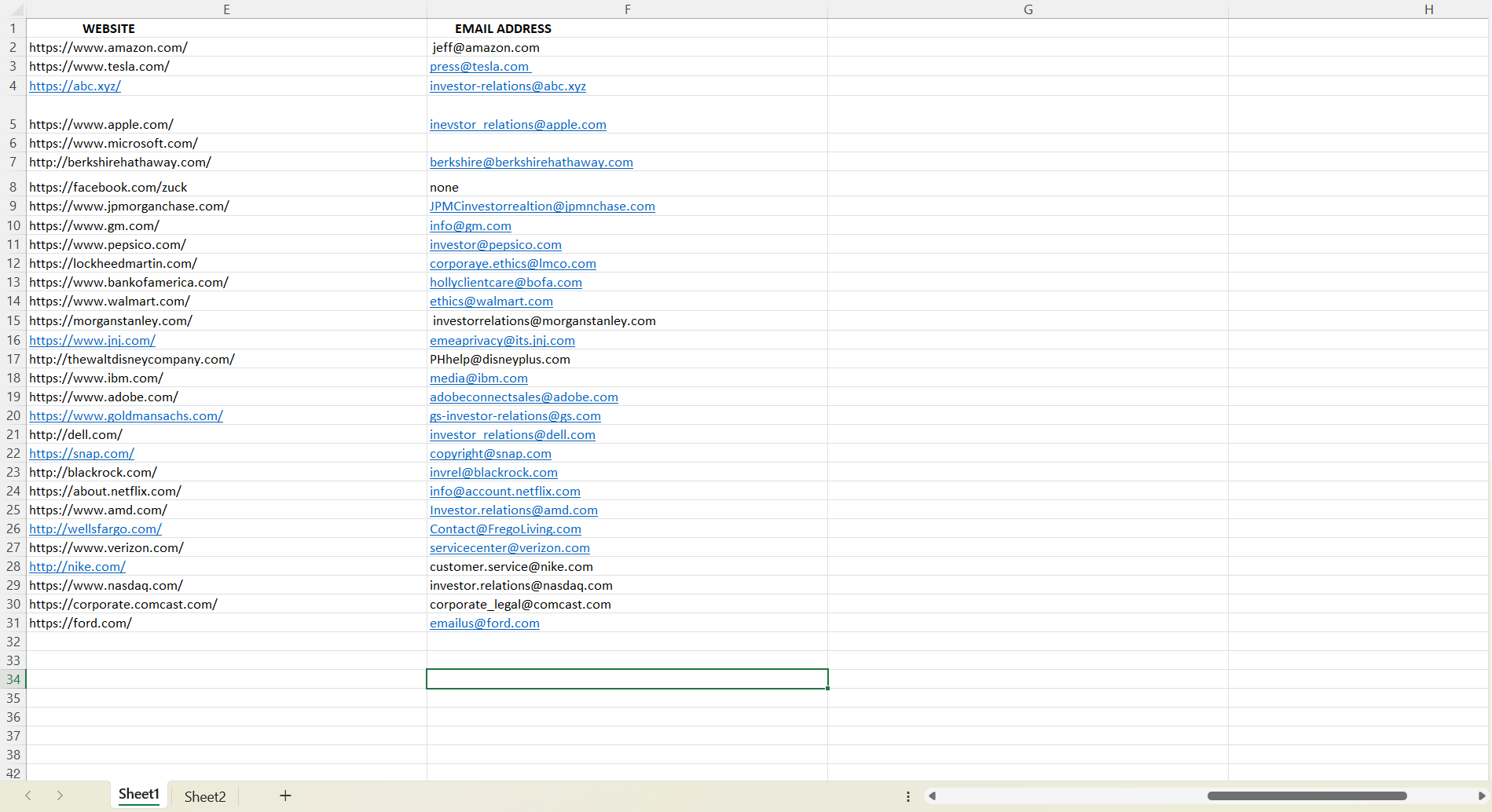Open the https://snap.com/ link
Viewport: 1492px width, 812px height.
click(82, 454)
